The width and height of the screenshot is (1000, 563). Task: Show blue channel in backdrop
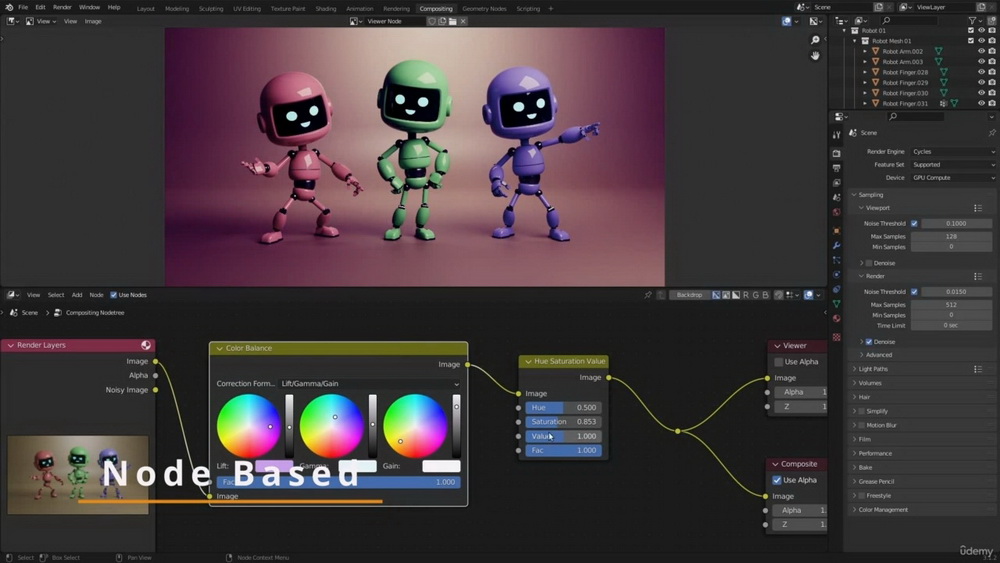pyautogui.click(x=765, y=295)
